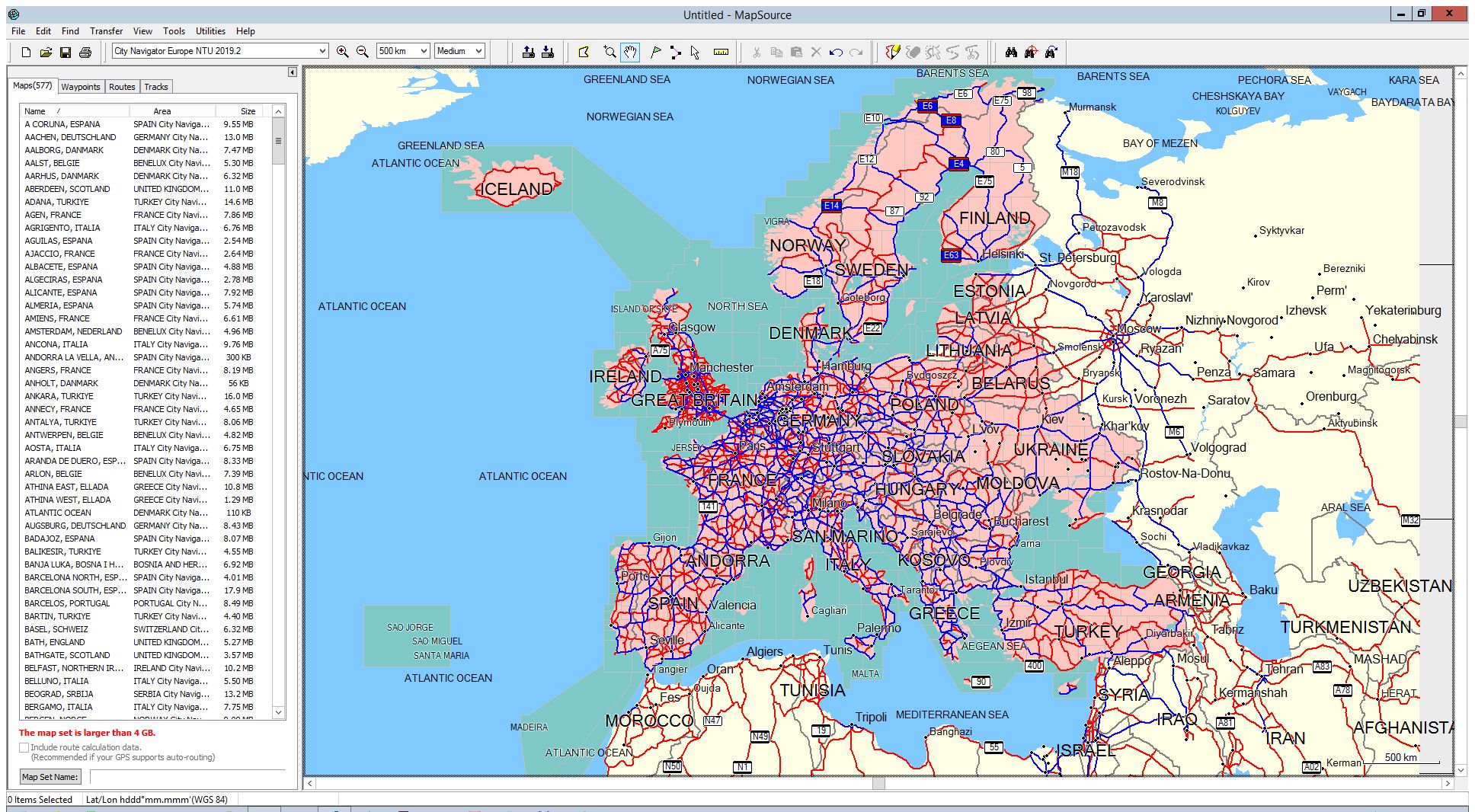Click the Map Set Name button
This screenshot has height=812, width=1475.
[50, 777]
